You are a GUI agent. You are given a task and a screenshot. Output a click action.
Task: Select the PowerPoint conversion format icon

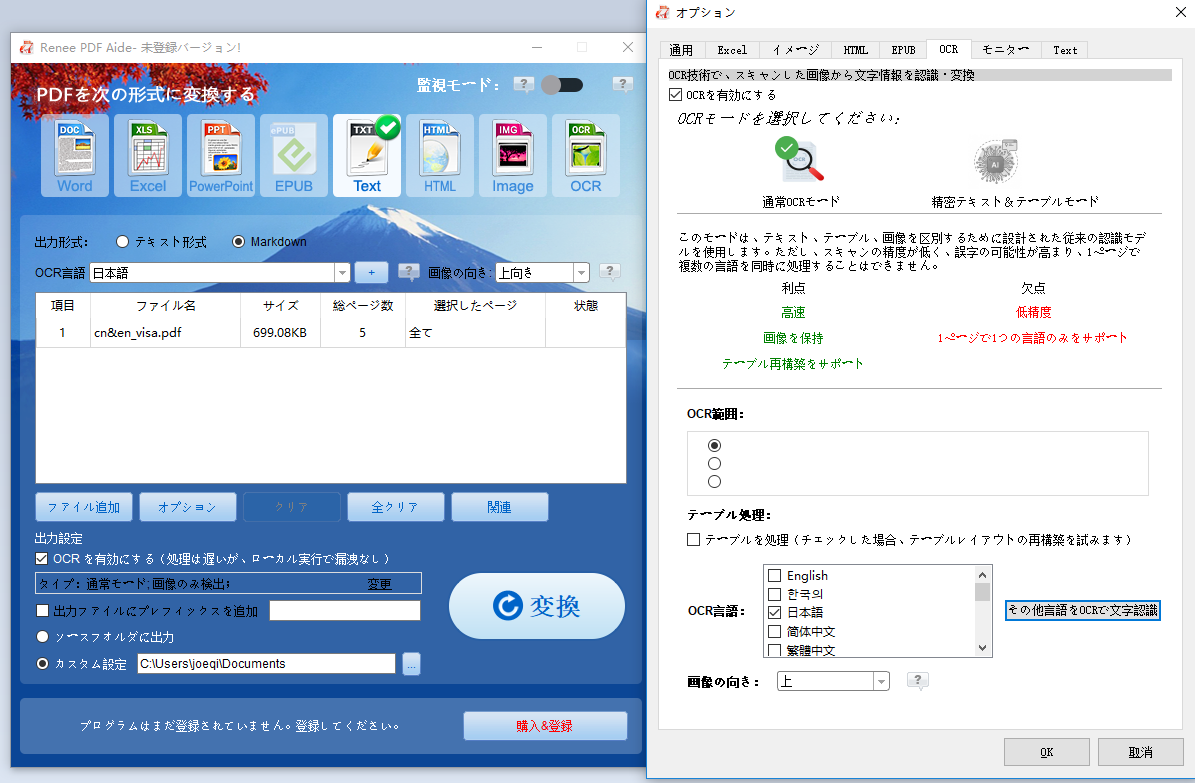(x=220, y=155)
